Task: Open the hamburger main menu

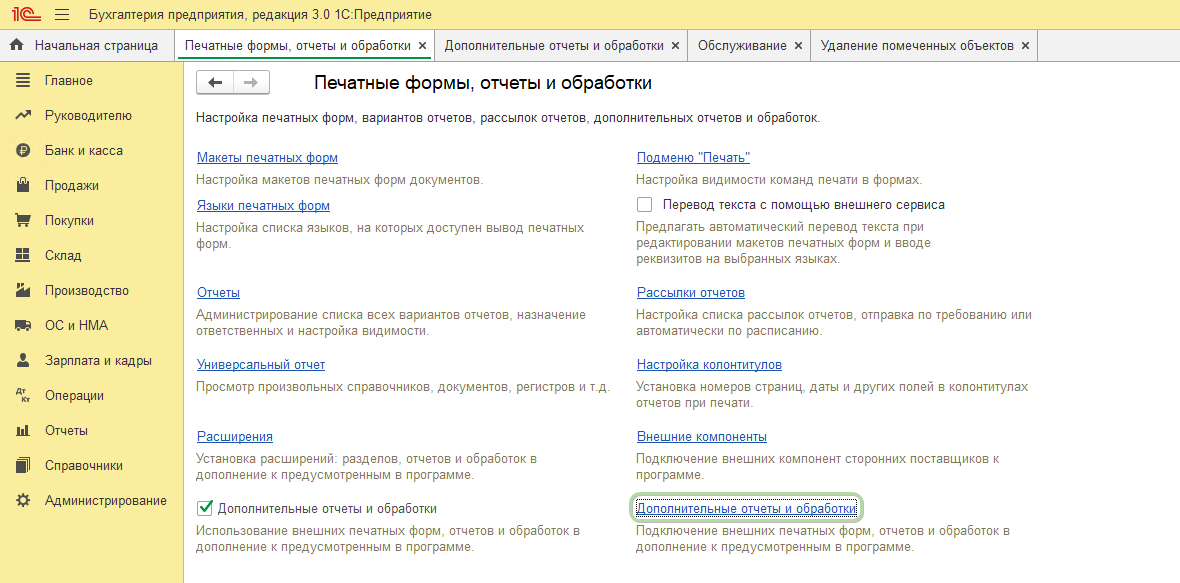Action: click(62, 14)
